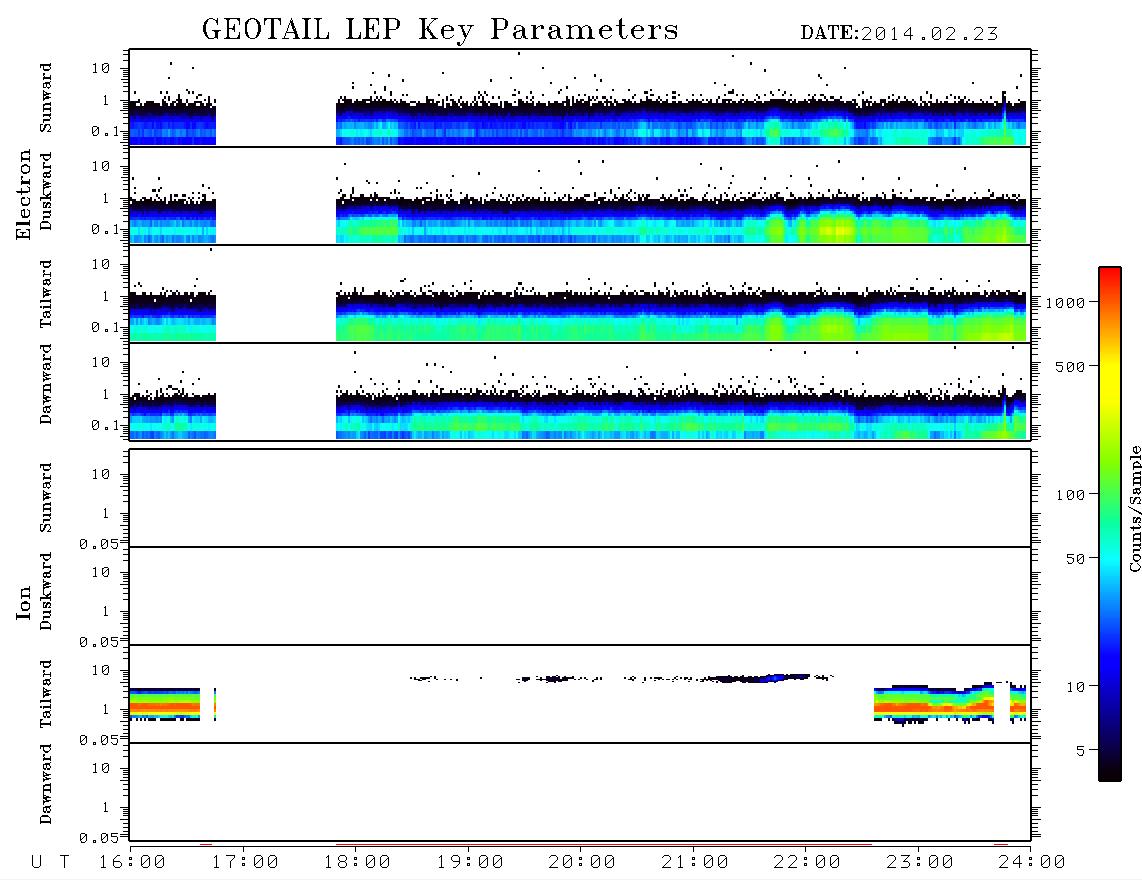Click the vertical "Ion" group label
1142x880 pixels.
click(24, 603)
